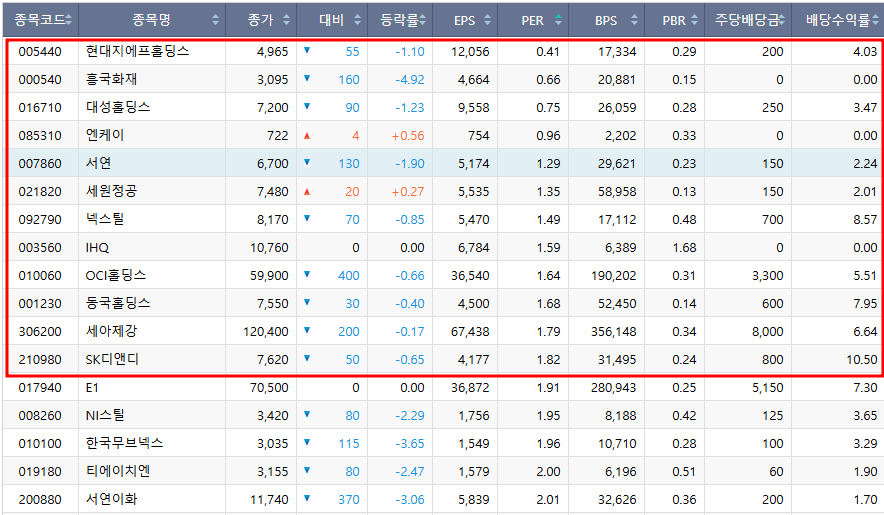Click closing price 59,900 of OCI홀딩스
Screen dimensions: 884x515
(269, 276)
